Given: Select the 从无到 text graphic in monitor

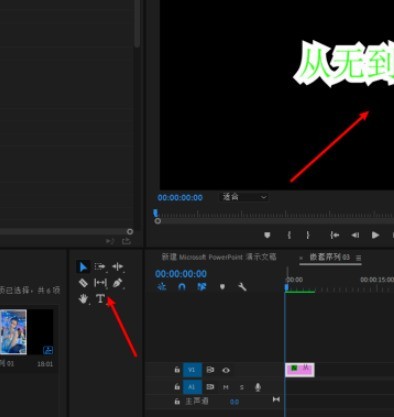Looking at the screenshot, I should (x=344, y=63).
